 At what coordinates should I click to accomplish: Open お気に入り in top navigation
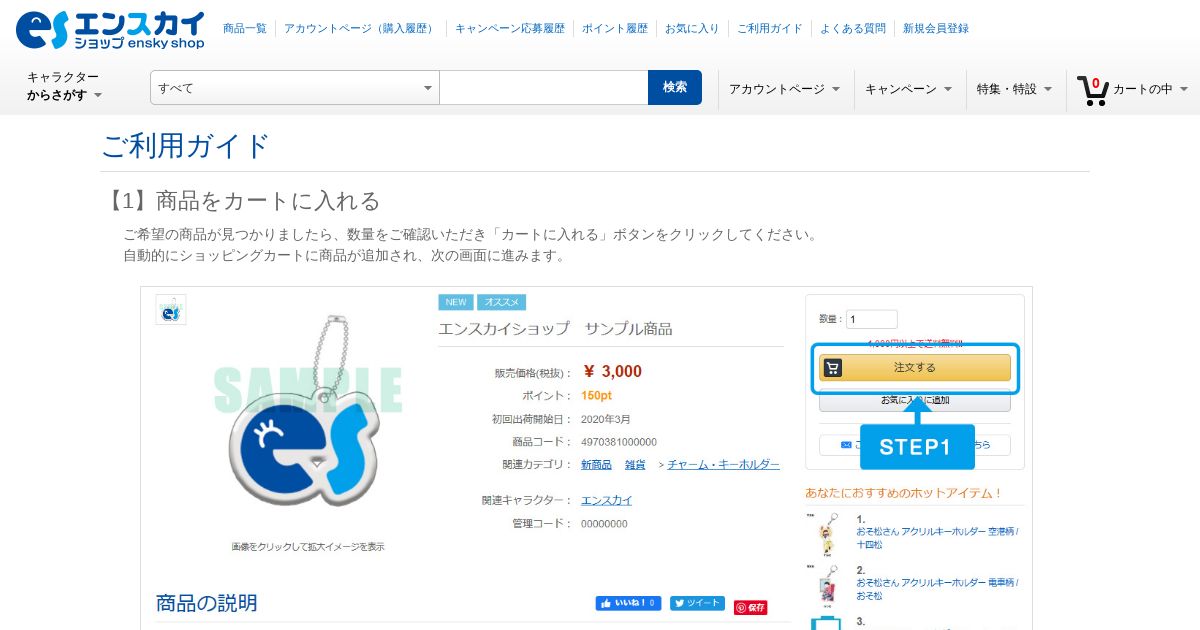pos(692,29)
